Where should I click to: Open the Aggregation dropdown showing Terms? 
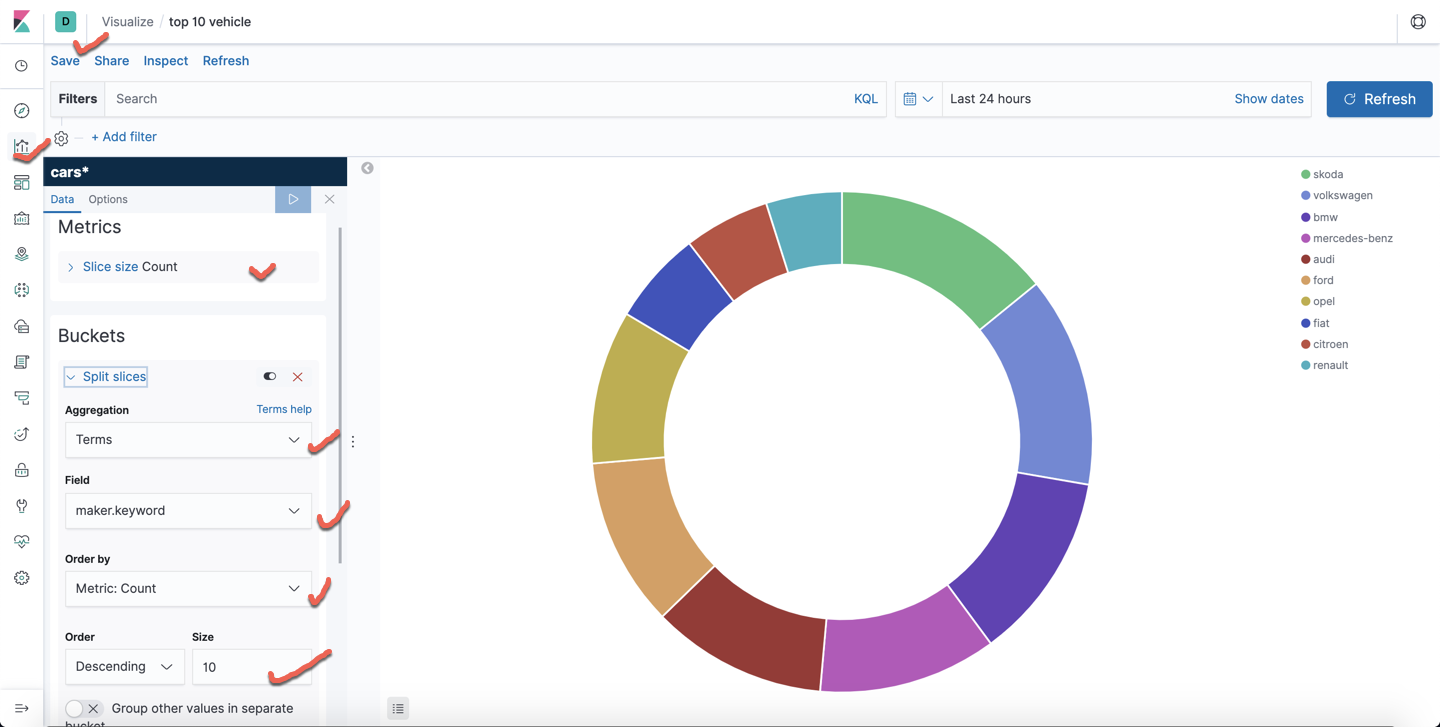click(x=188, y=440)
